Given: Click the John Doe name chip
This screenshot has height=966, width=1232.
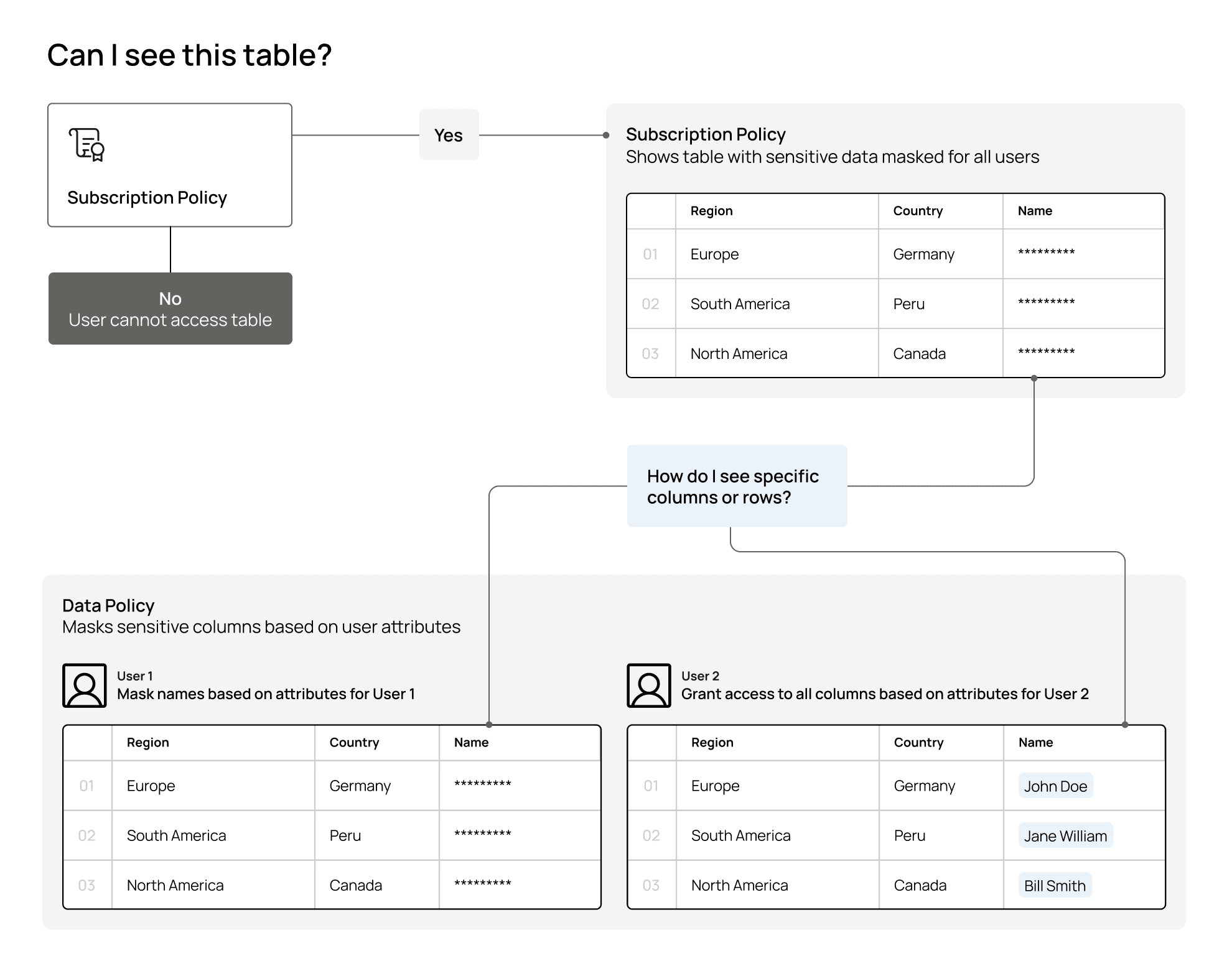Looking at the screenshot, I should click(x=1055, y=786).
